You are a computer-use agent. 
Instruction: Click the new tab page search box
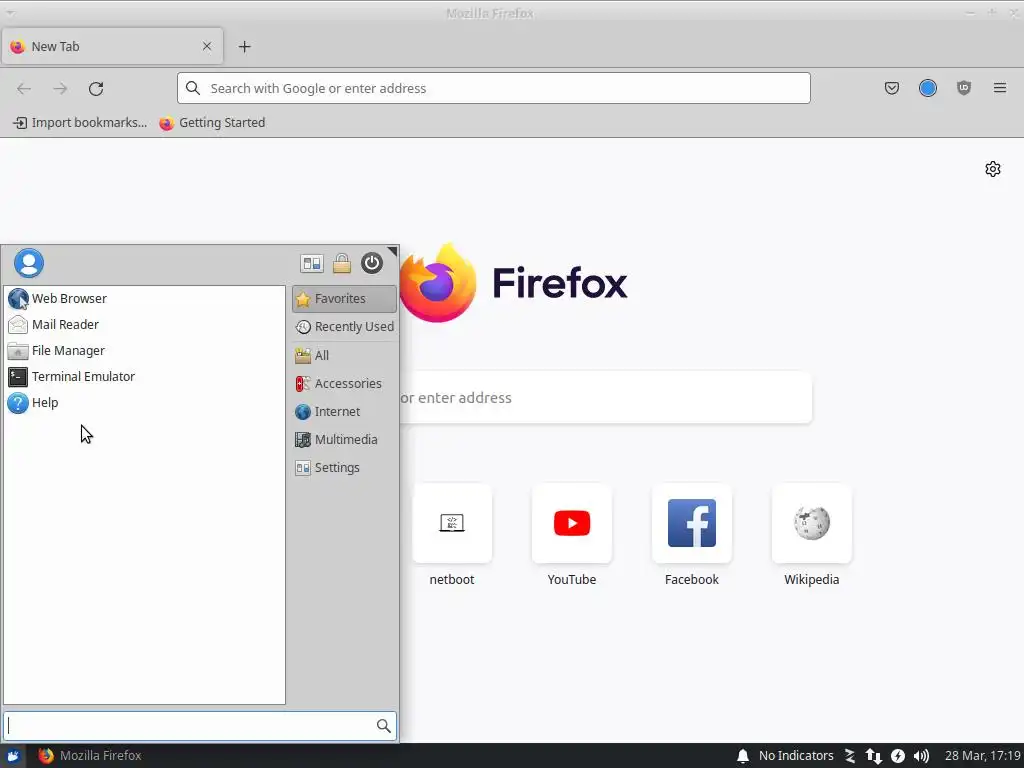click(605, 398)
